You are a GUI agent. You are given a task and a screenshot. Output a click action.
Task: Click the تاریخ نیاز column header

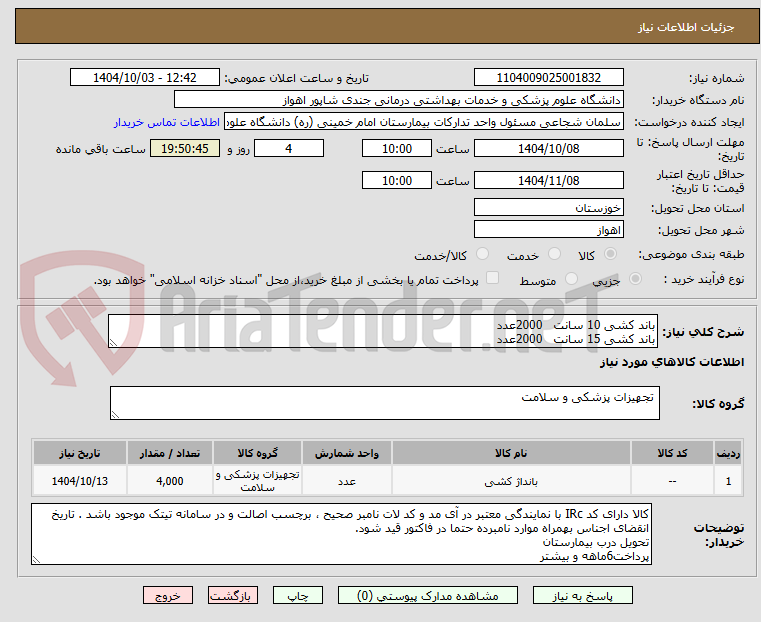pyautogui.click(x=80, y=453)
